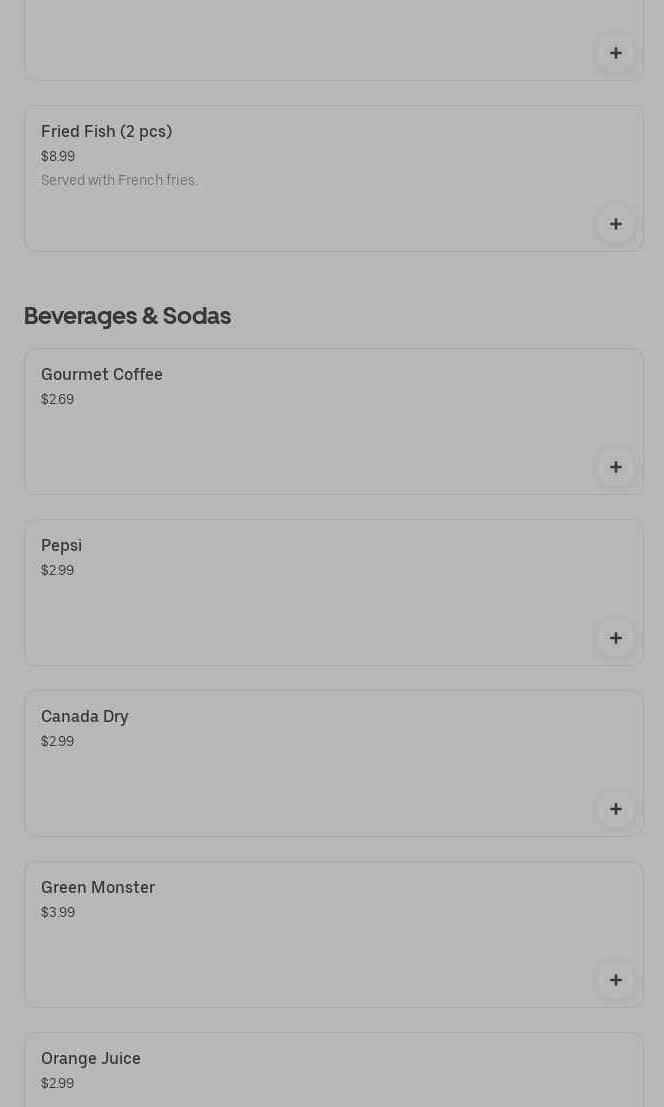Add Gourmet Coffee using plus icon
The image size is (664, 1107).
point(615,467)
